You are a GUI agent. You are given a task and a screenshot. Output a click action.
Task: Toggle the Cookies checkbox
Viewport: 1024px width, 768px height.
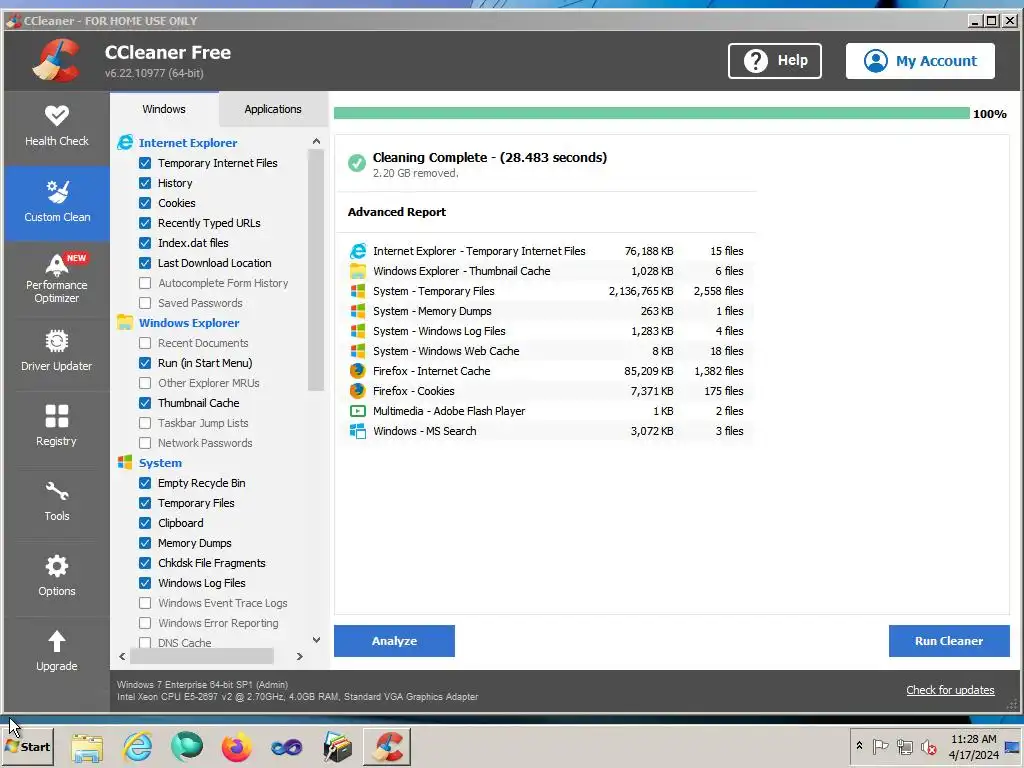(x=145, y=203)
